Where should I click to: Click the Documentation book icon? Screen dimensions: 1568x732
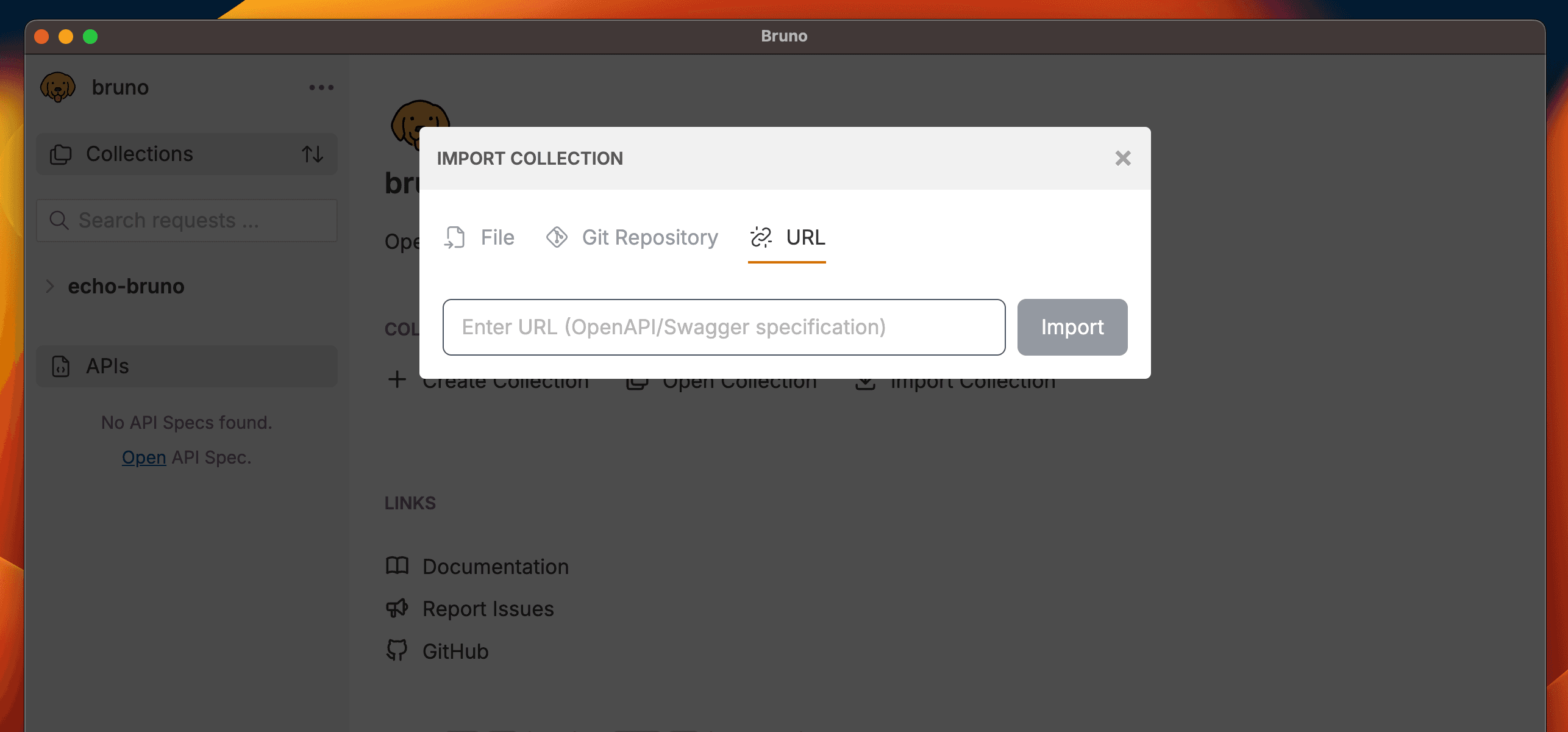click(397, 566)
